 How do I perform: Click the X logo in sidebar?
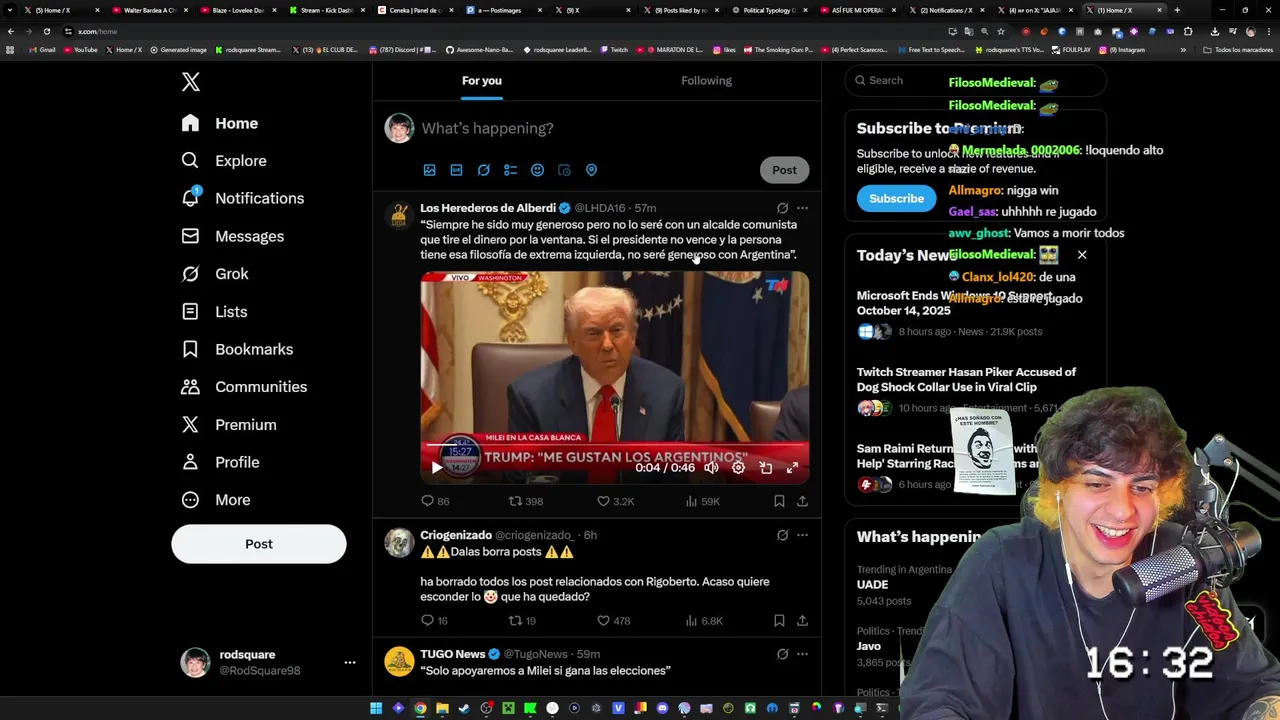point(191,82)
